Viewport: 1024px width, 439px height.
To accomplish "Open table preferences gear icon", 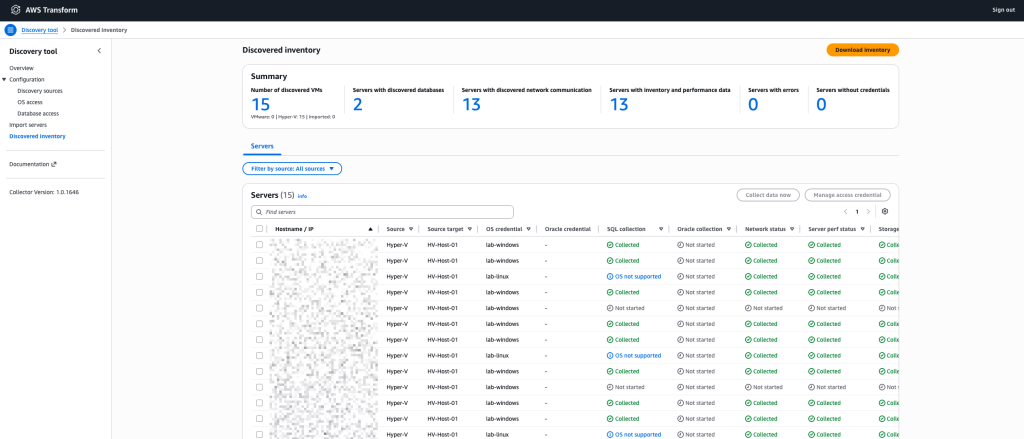I will tap(885, 212).
